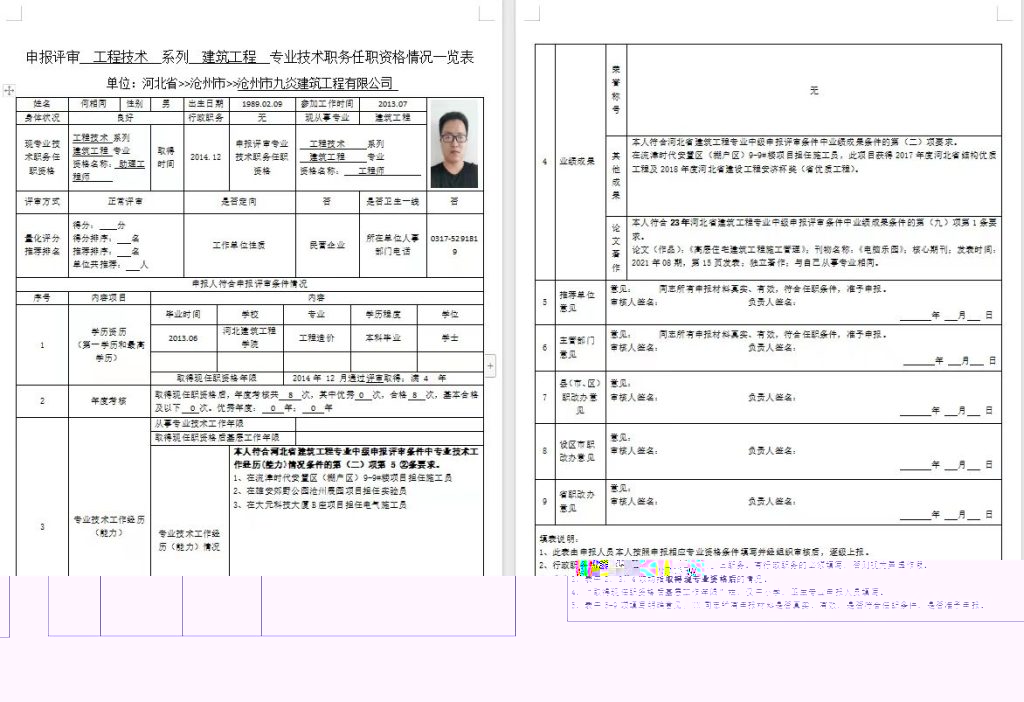The height and width of the screenshot is (702, 1024).
Task: Click the 年度考核 label cell
Action: click(x=109, y=401)
